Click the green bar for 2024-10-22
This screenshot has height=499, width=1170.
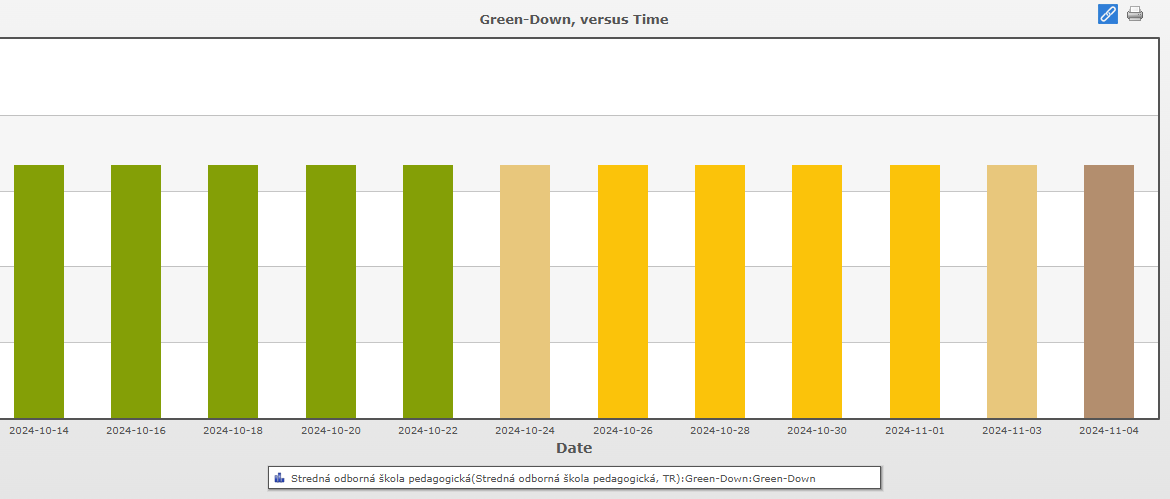(428, 291)
